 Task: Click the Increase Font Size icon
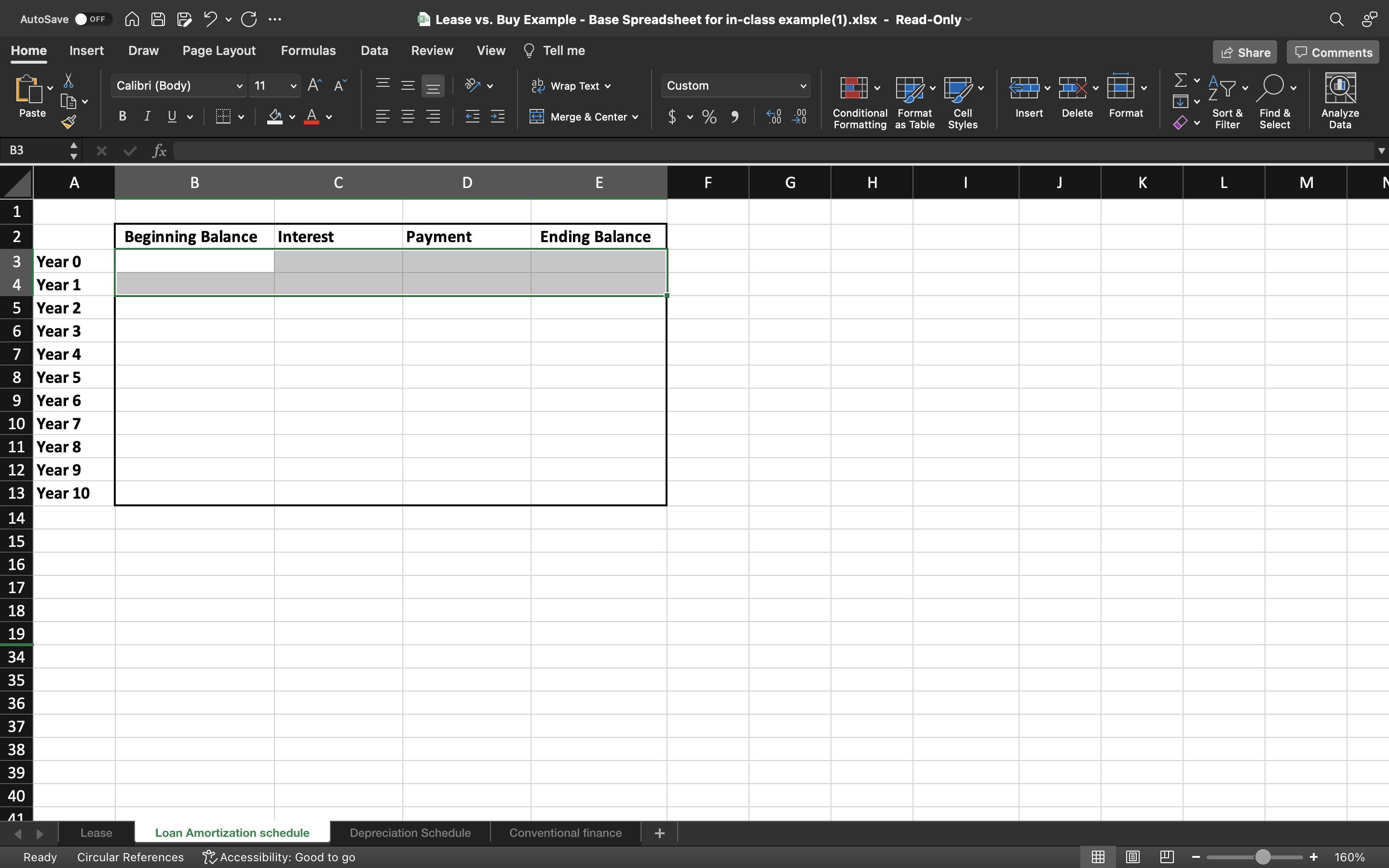[x=314, y=85]
